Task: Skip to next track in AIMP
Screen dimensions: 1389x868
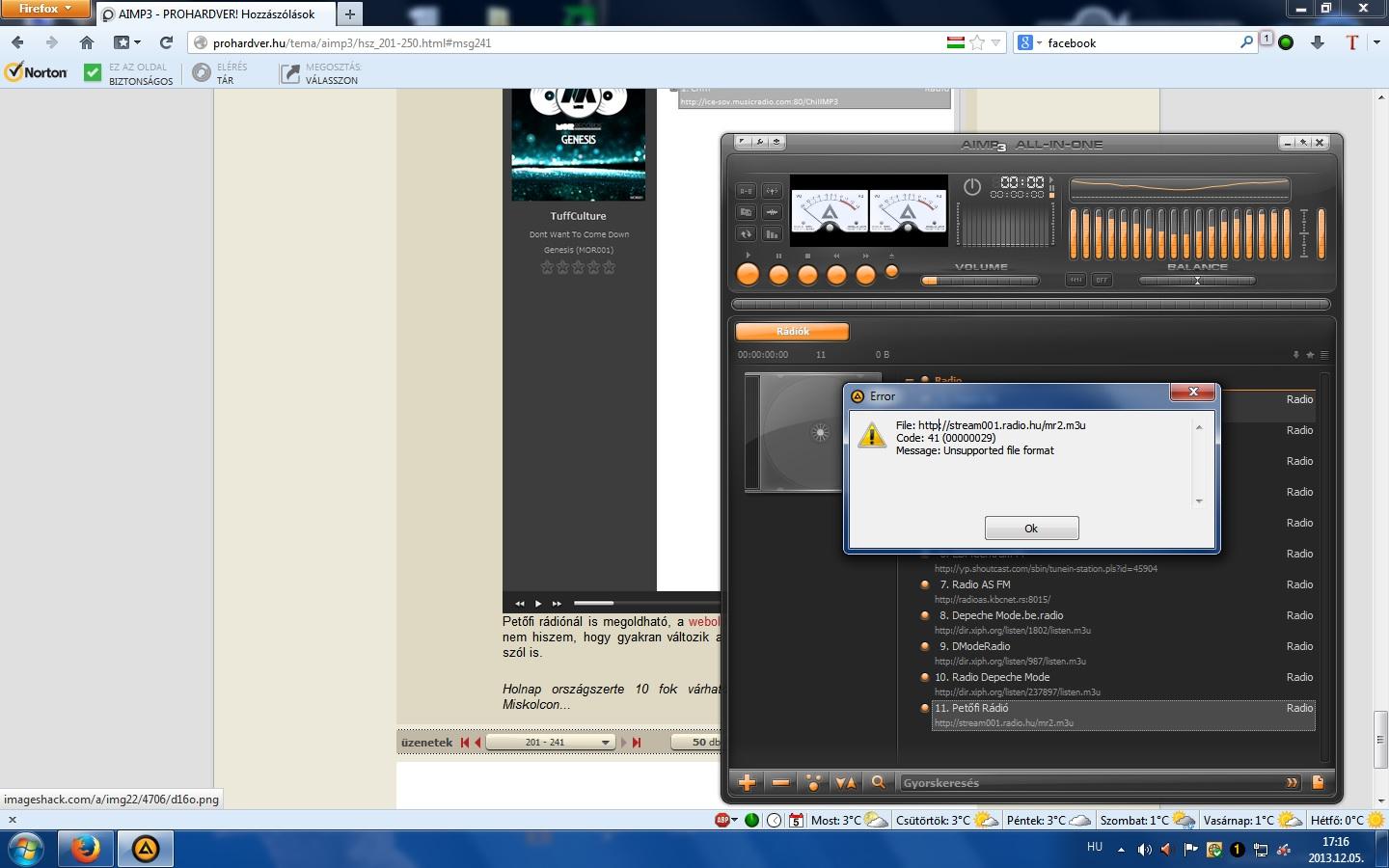Action: click(x=865, y=275)
